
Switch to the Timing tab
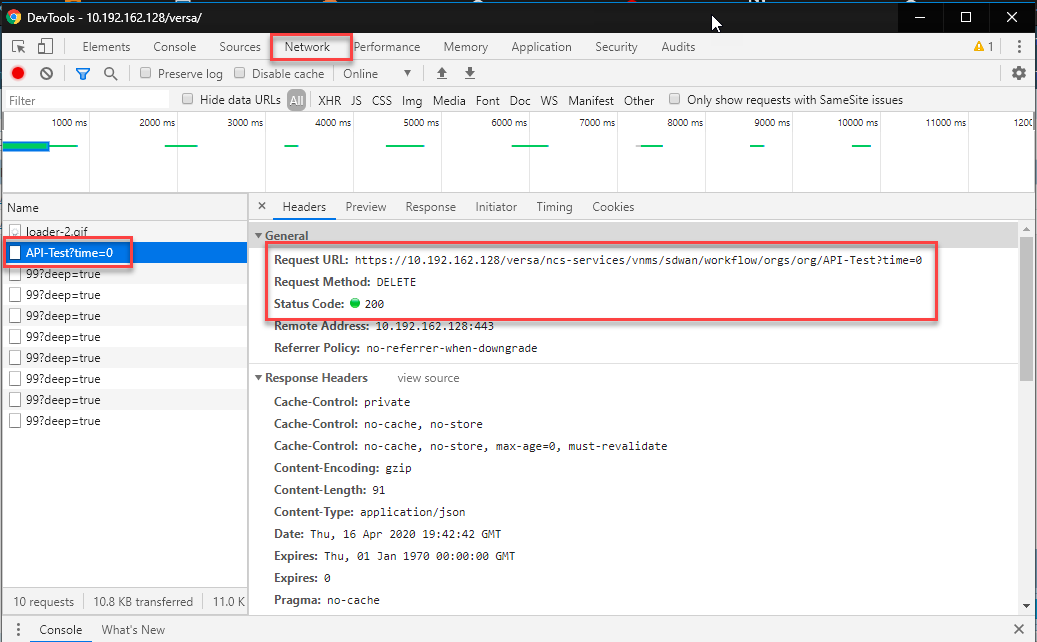click(554, 207)
